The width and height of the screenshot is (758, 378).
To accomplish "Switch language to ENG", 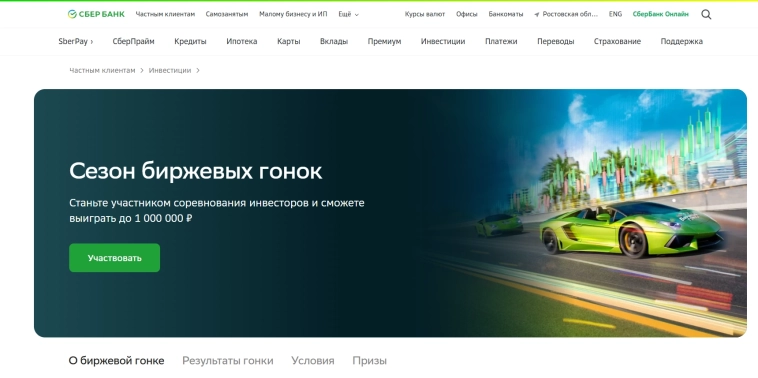I will point(615,15).
